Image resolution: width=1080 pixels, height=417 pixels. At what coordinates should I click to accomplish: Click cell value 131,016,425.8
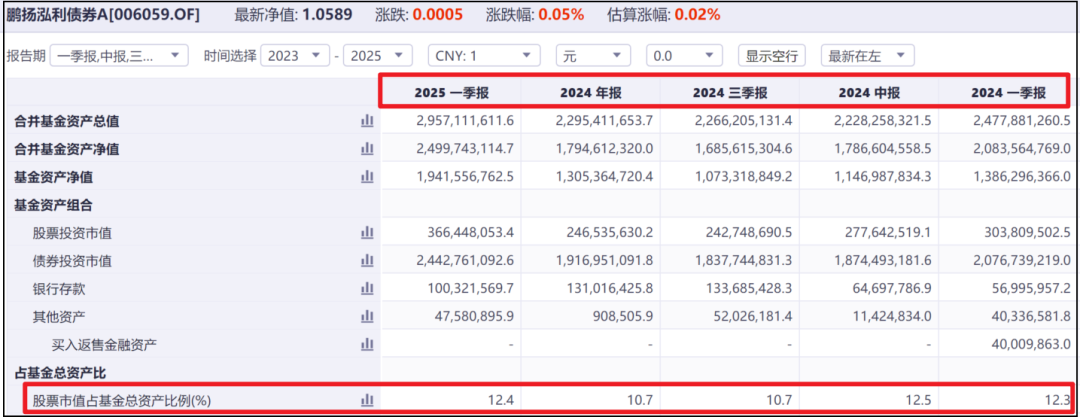click(x=610, y=288)
